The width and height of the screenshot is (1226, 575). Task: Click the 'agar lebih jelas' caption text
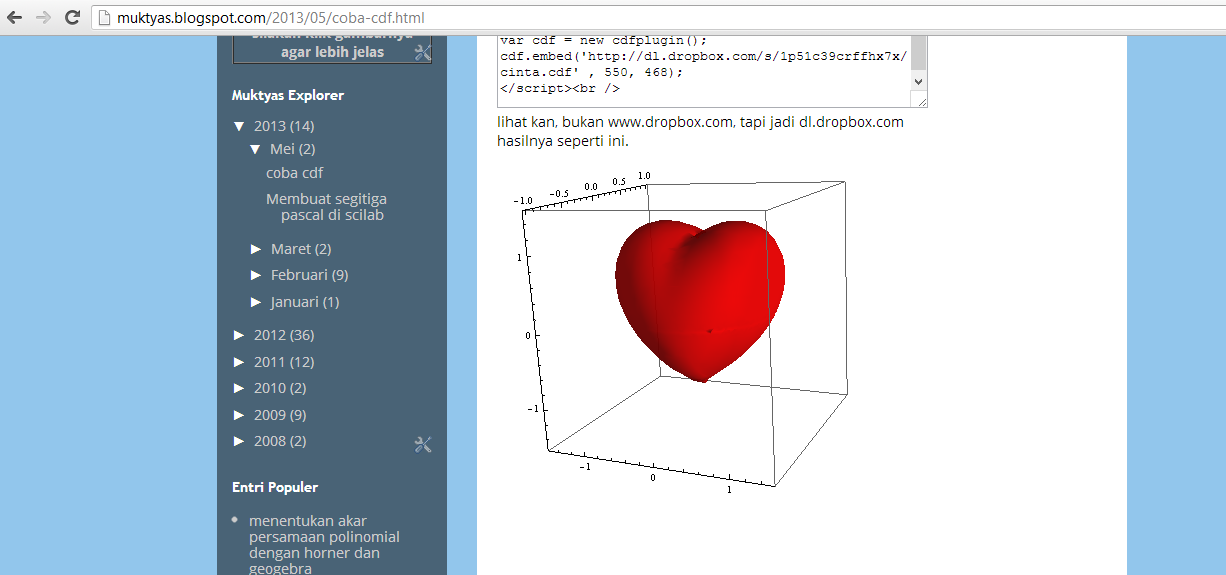332,52
